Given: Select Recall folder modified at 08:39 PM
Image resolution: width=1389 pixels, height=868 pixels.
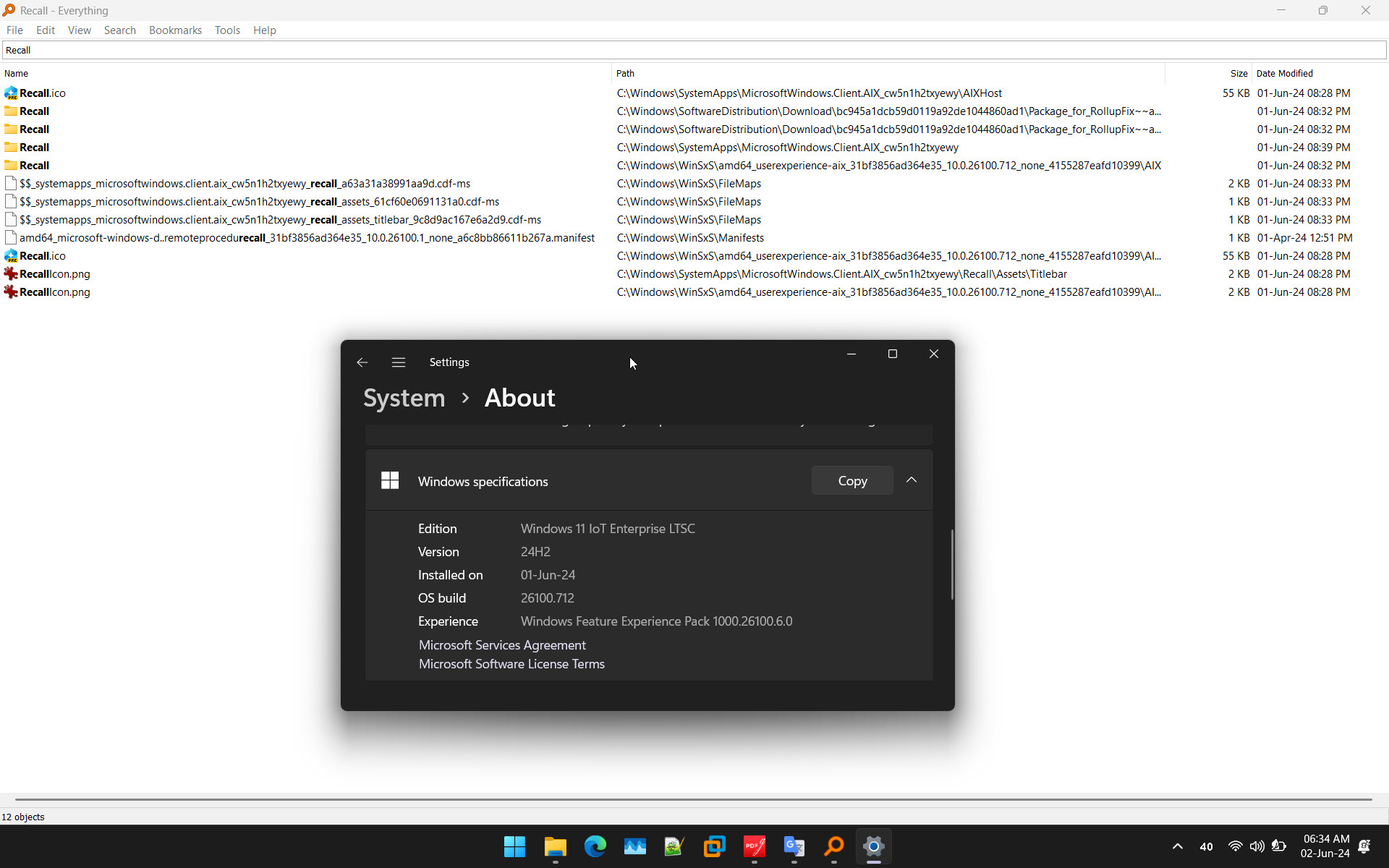Looking at the screenshot, I should (34, 148).
